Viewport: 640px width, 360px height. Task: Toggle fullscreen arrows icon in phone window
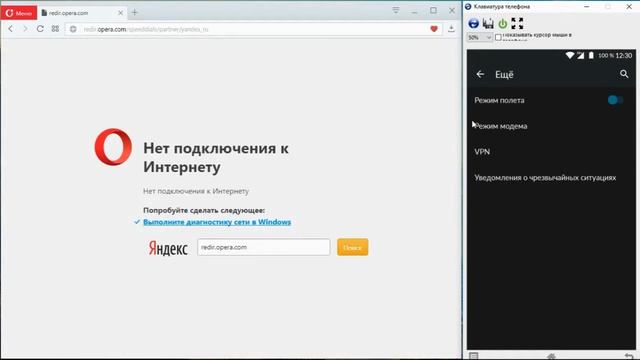pos(517,23)
